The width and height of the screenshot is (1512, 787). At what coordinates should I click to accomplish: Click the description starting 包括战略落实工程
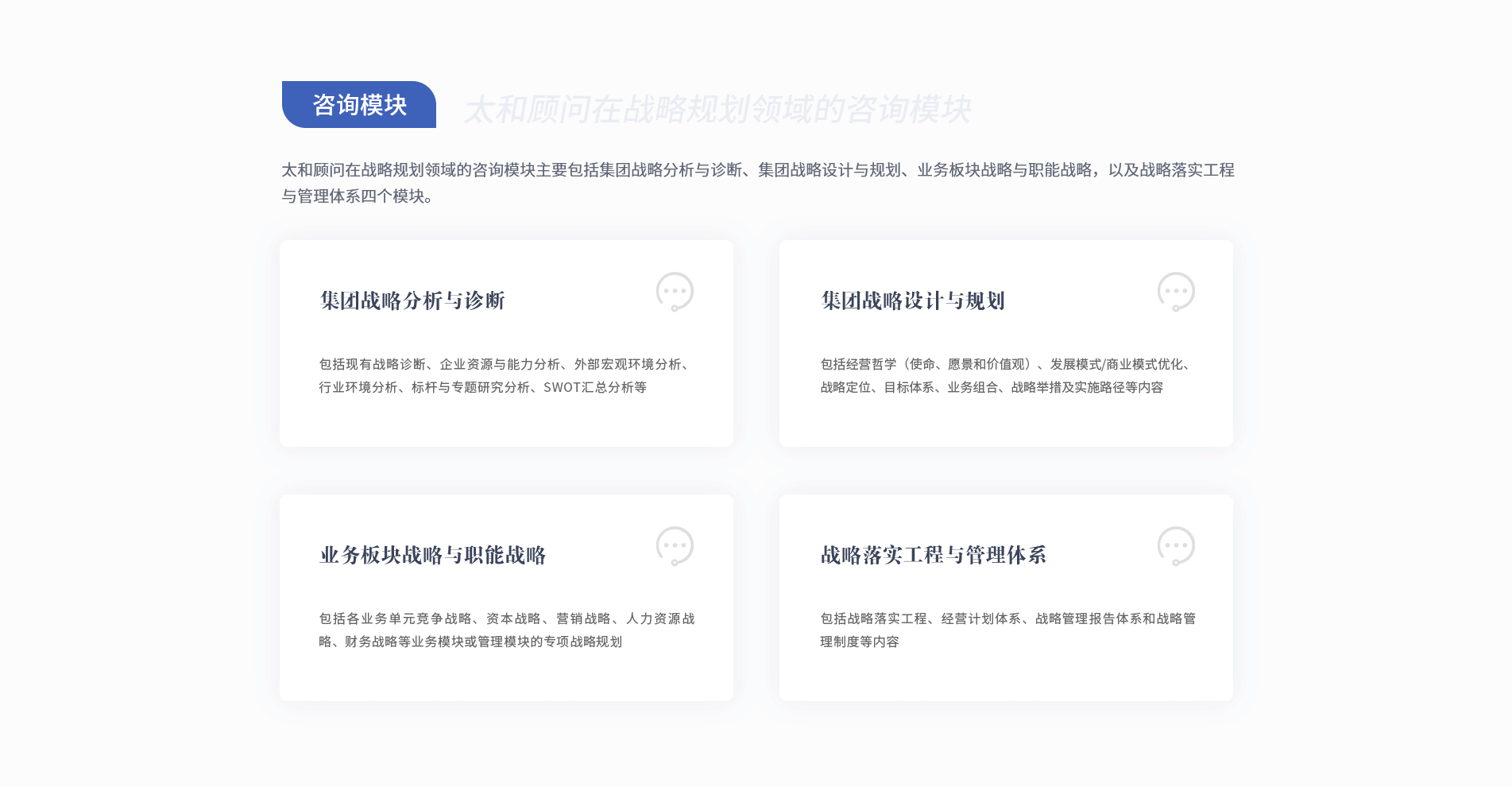click(1007, 630)
